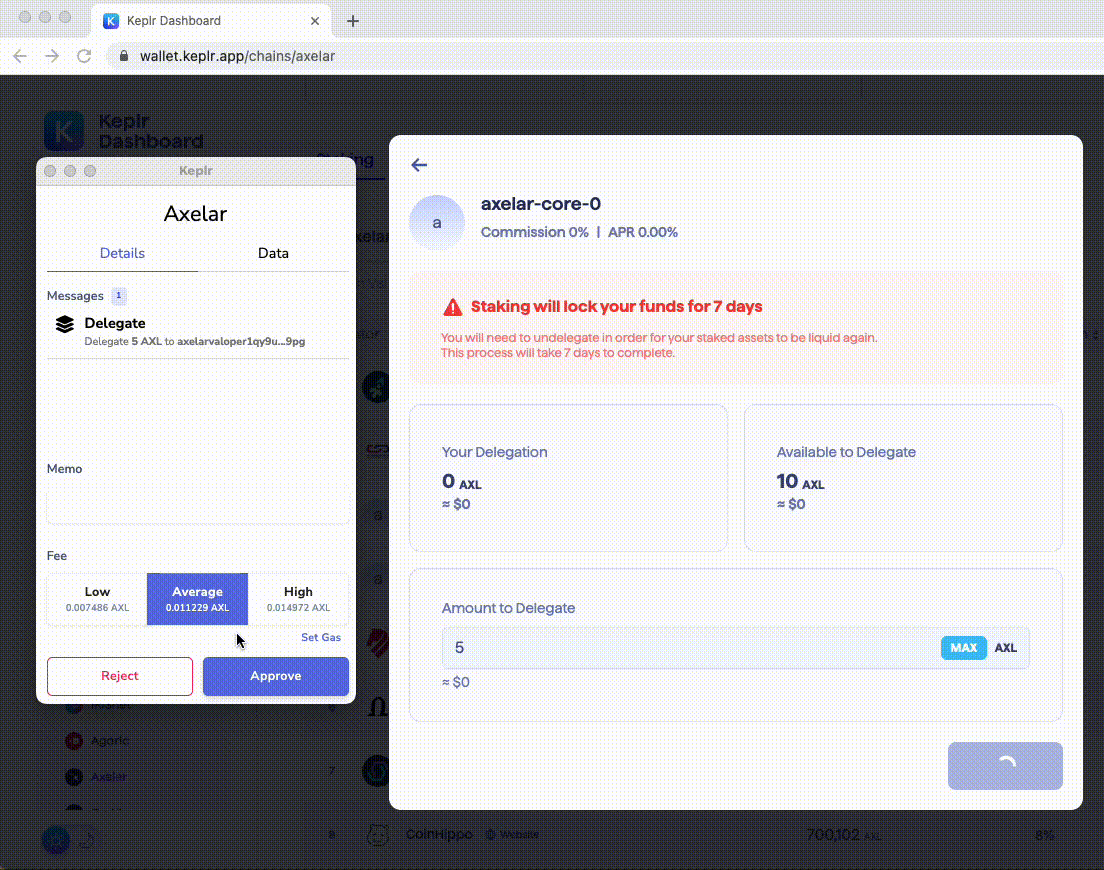Click the 'Available to Delegate' 10 AXL value
This screenshot has height=870, width=1104.
coord(800,482)
